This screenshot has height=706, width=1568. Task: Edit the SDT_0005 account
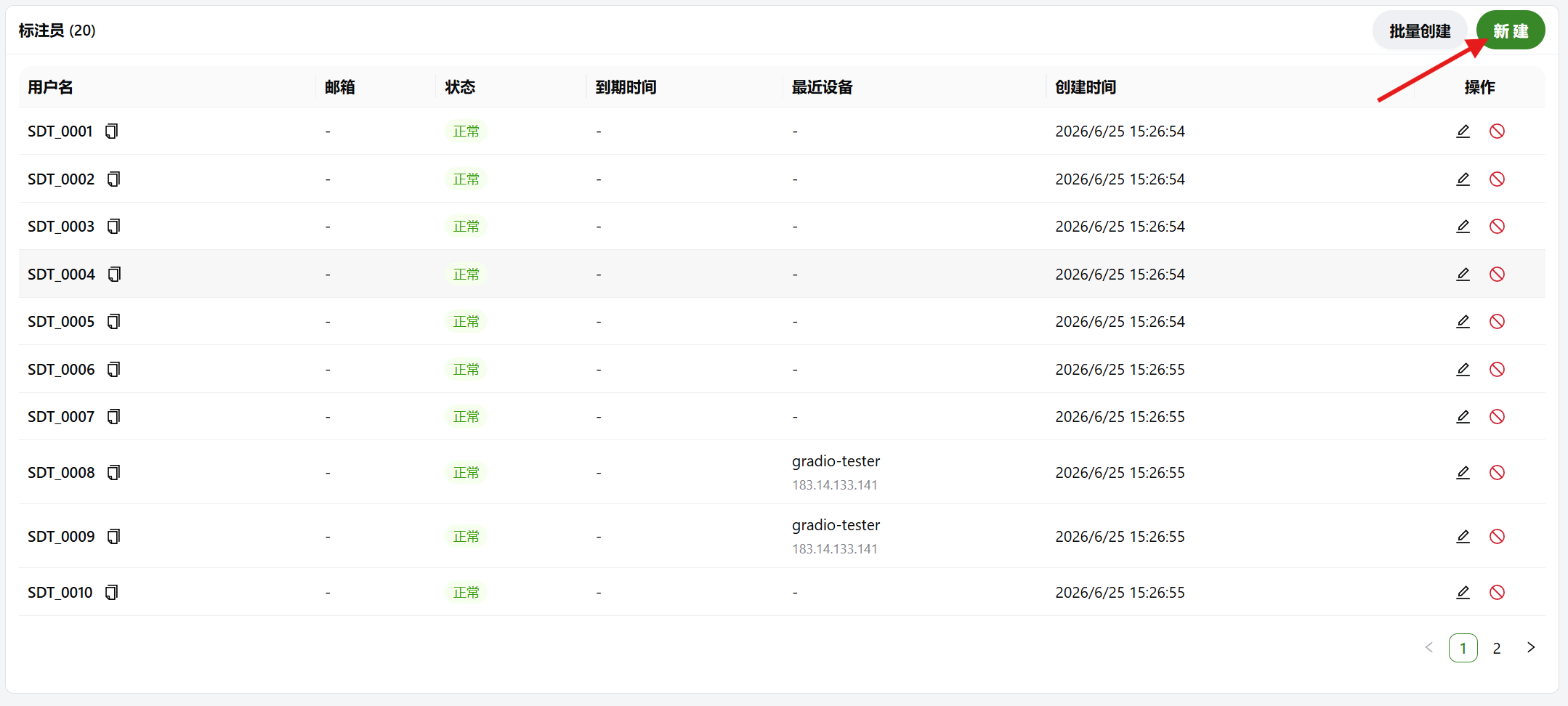point(1463,322)
